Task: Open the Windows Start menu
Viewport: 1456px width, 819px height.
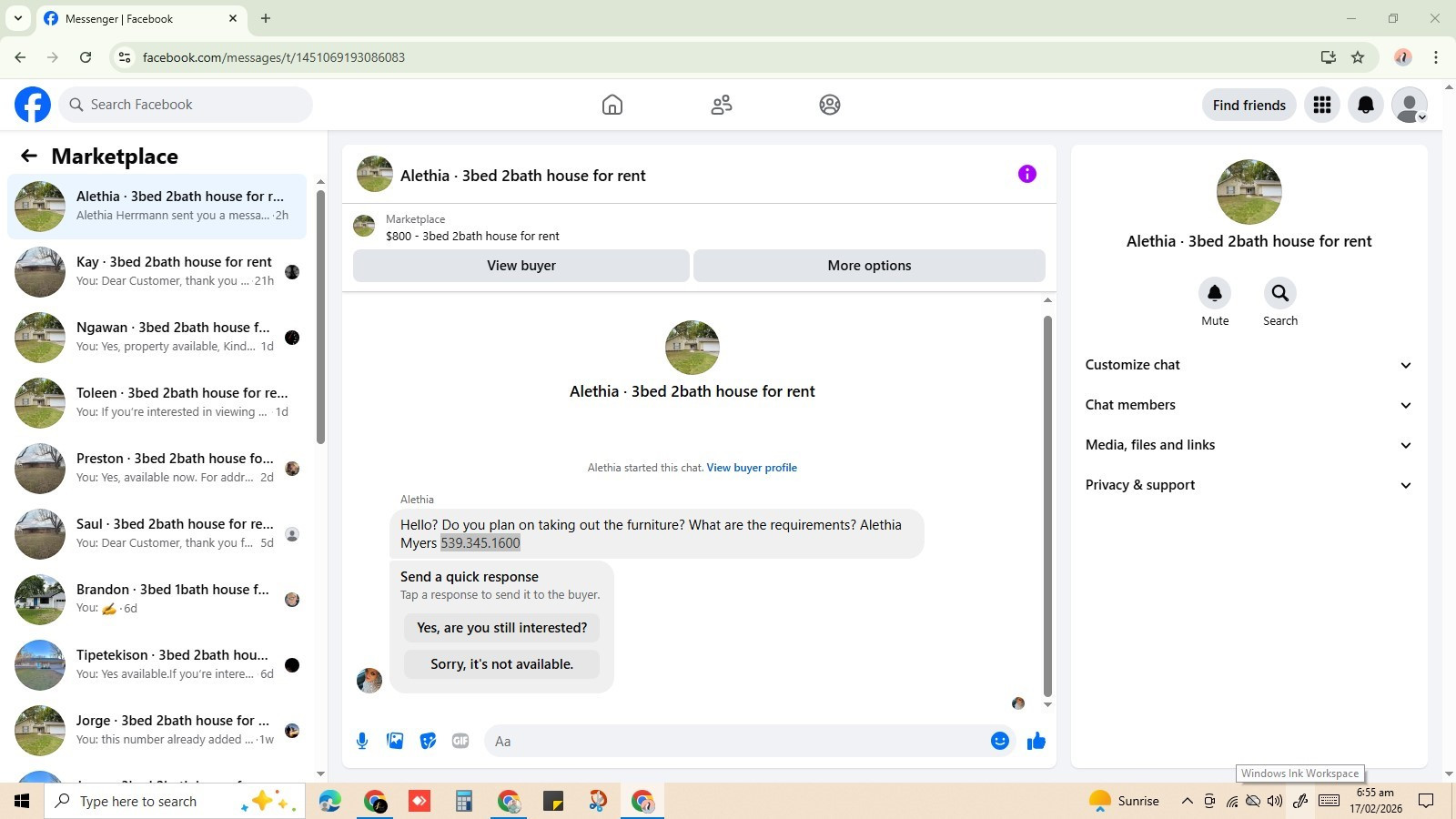Action: point(22,801)
